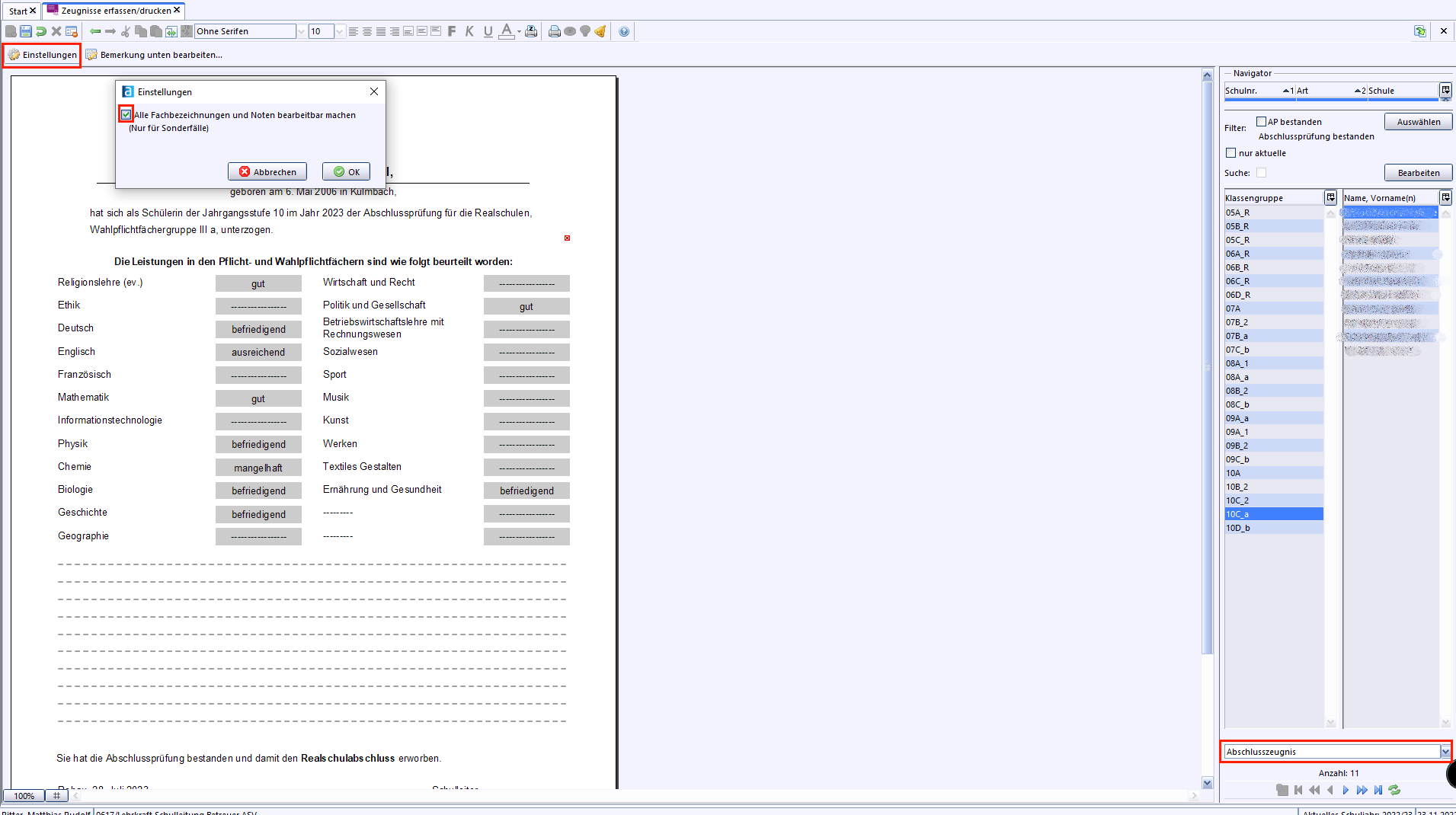Toggle italic (K) formatting
1456x815 pixels.
click(469, 31)
